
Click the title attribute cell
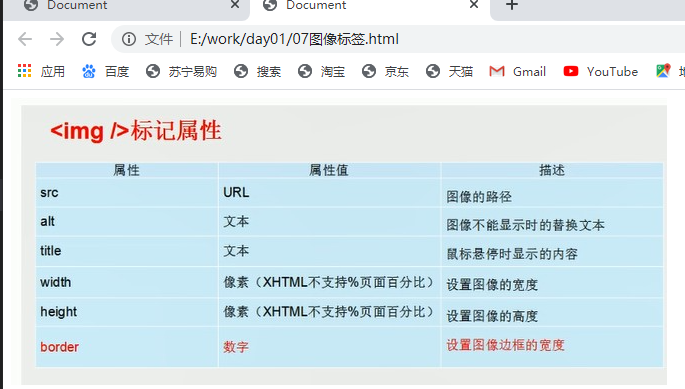[127, 251]
